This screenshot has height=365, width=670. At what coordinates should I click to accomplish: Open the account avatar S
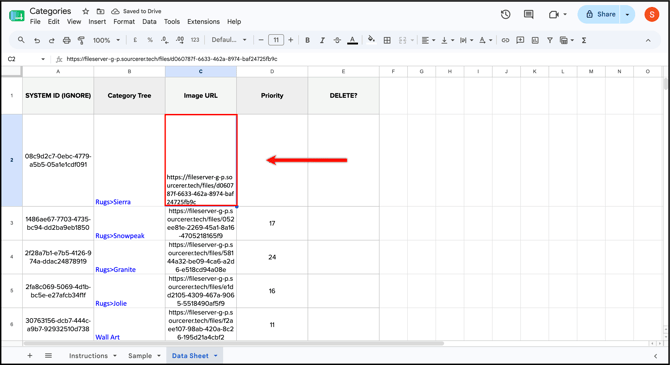(x=652, y=15)
